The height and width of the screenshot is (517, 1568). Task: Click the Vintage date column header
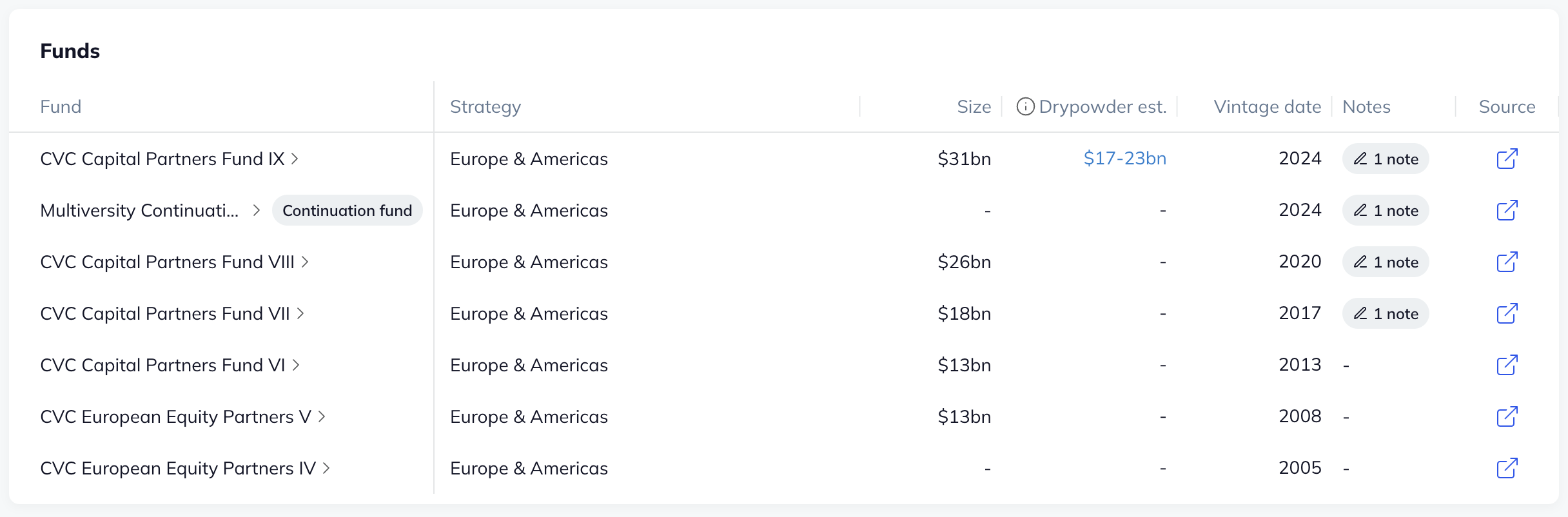pos(1267,106)
